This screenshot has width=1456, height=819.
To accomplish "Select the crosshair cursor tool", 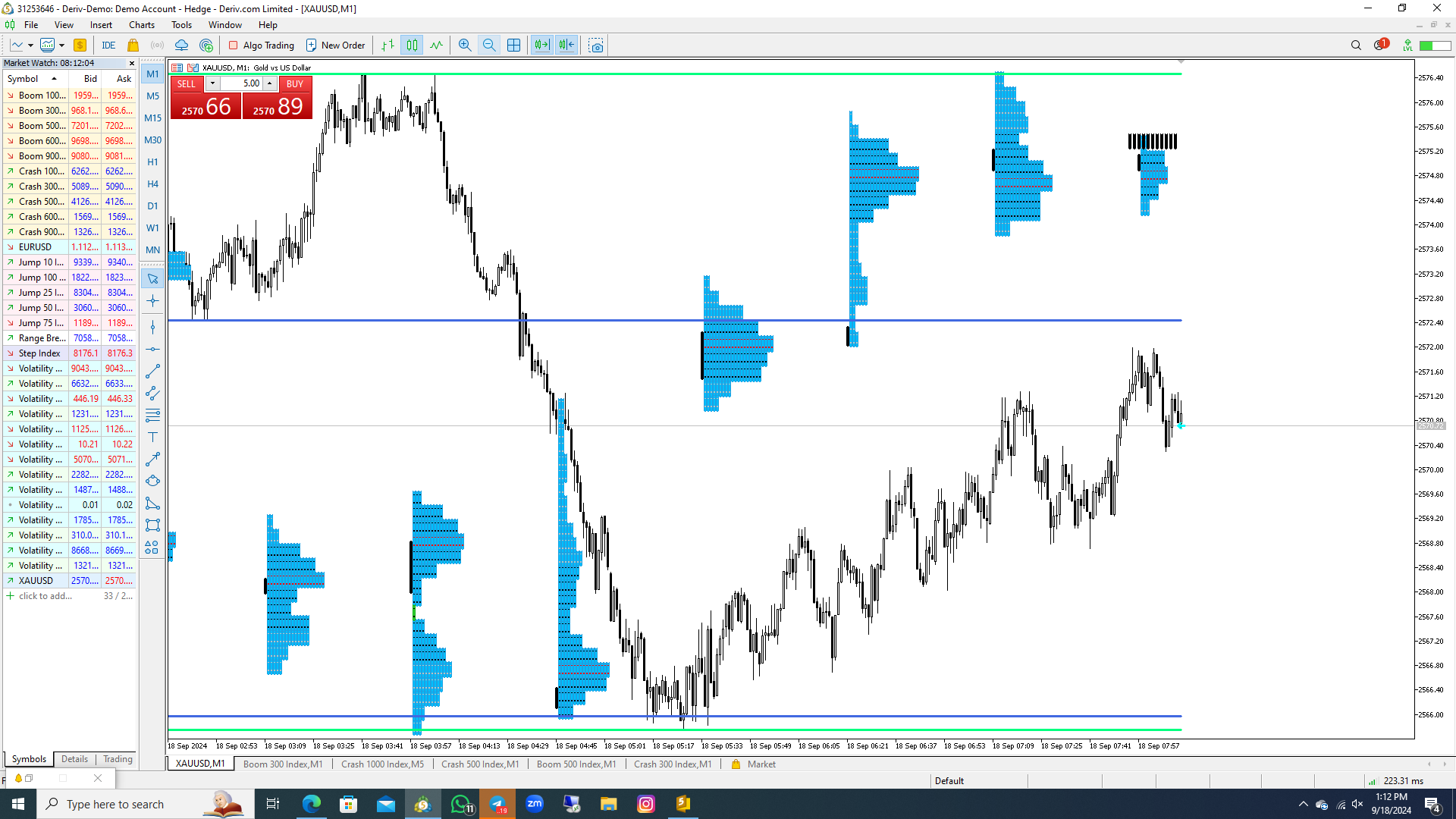I will 152,301.
